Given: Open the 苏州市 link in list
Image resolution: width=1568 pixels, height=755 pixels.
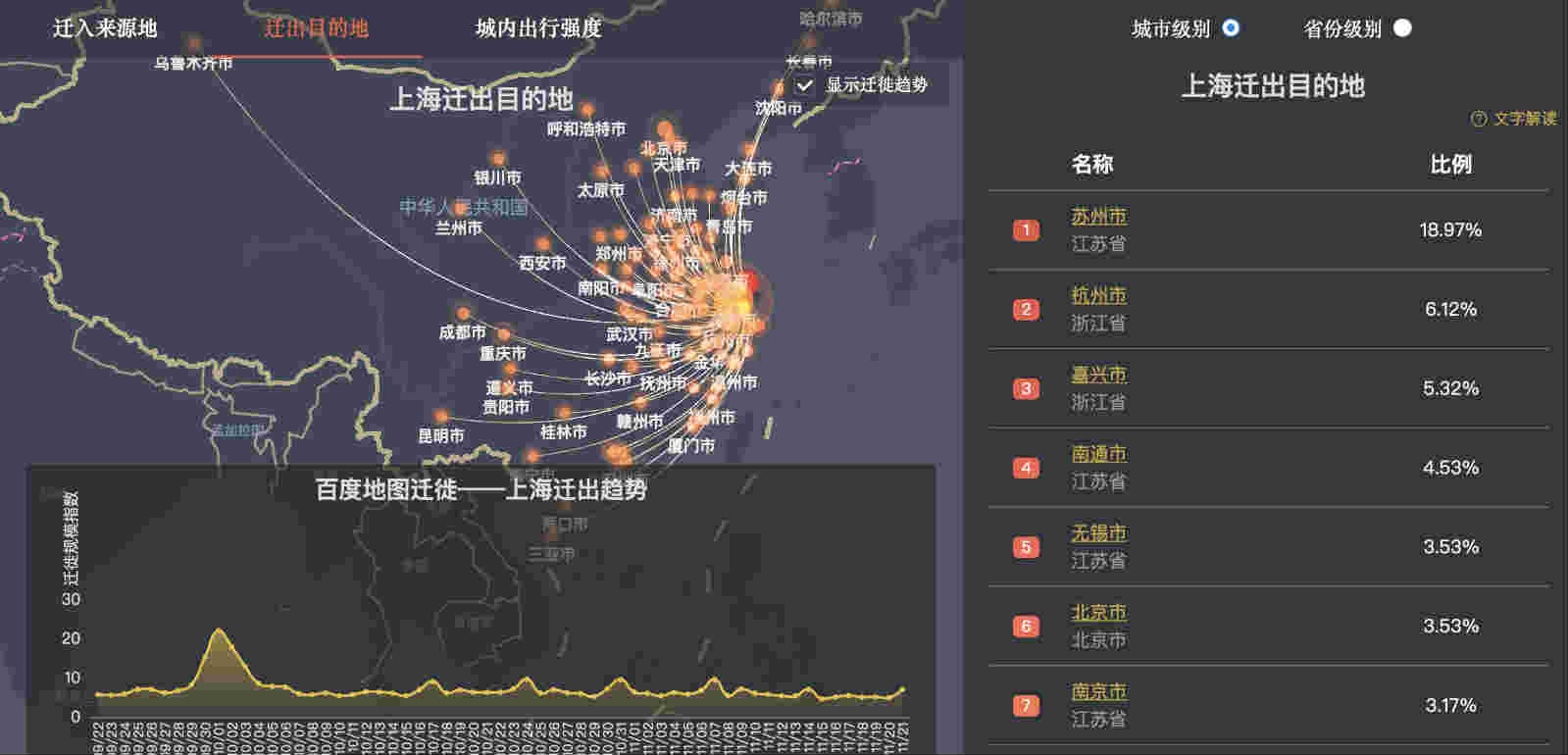Looking at the screenshot, I should point(1098,217).
